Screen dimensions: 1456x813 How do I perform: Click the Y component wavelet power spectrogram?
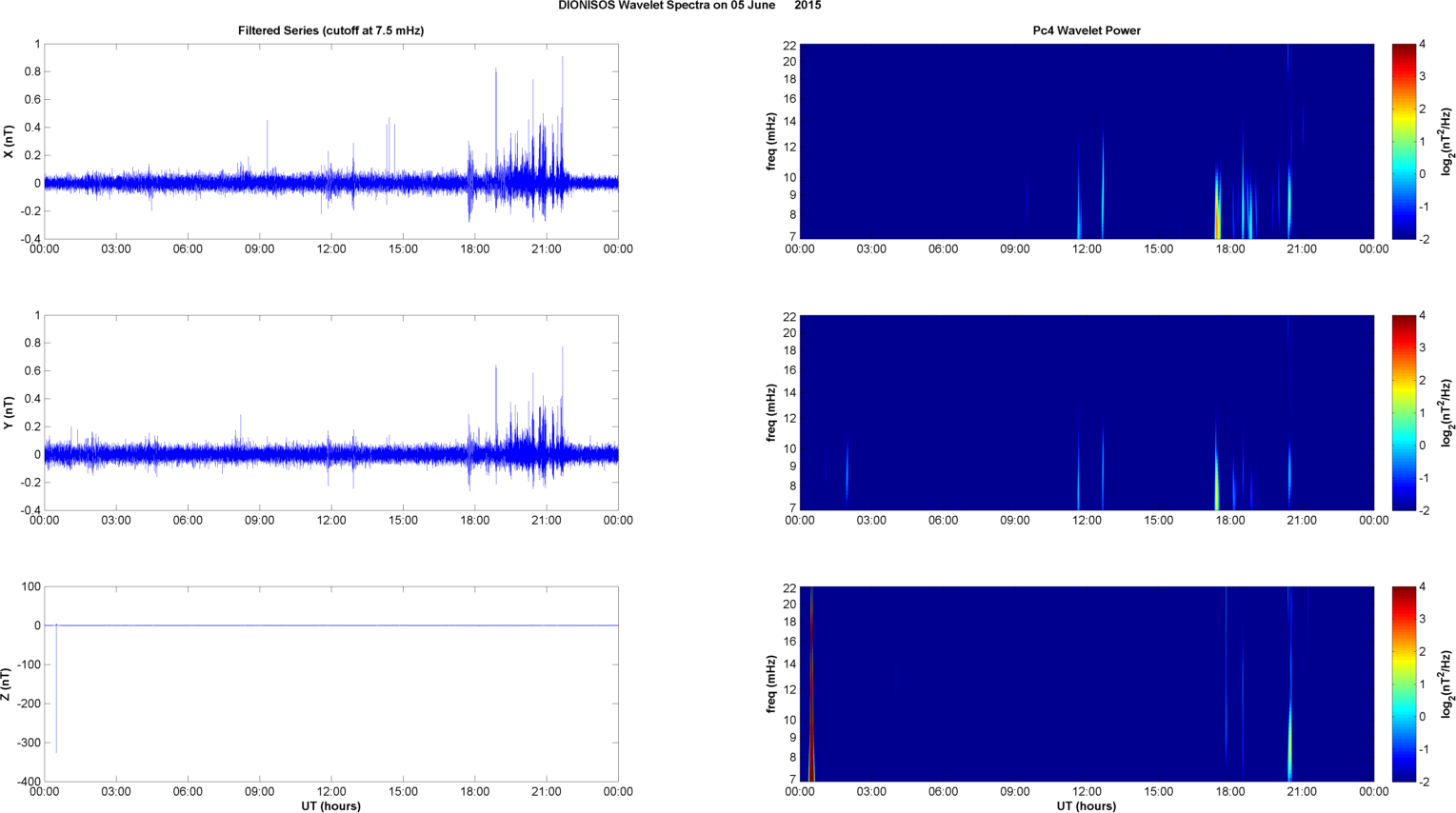[1087, 413]
